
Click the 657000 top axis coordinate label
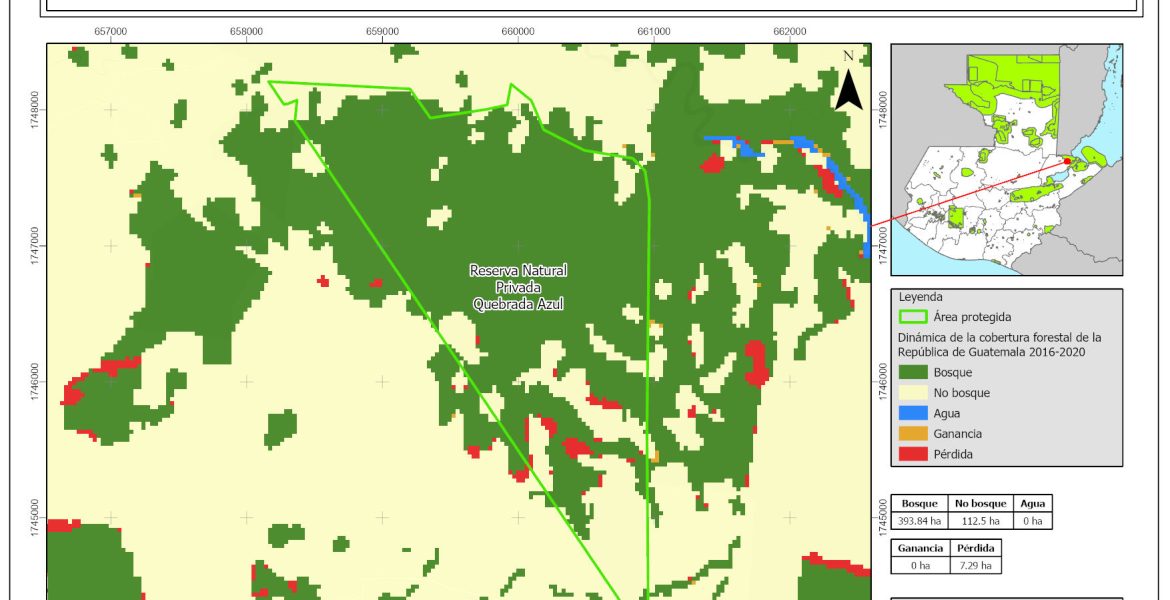point(110,31)
